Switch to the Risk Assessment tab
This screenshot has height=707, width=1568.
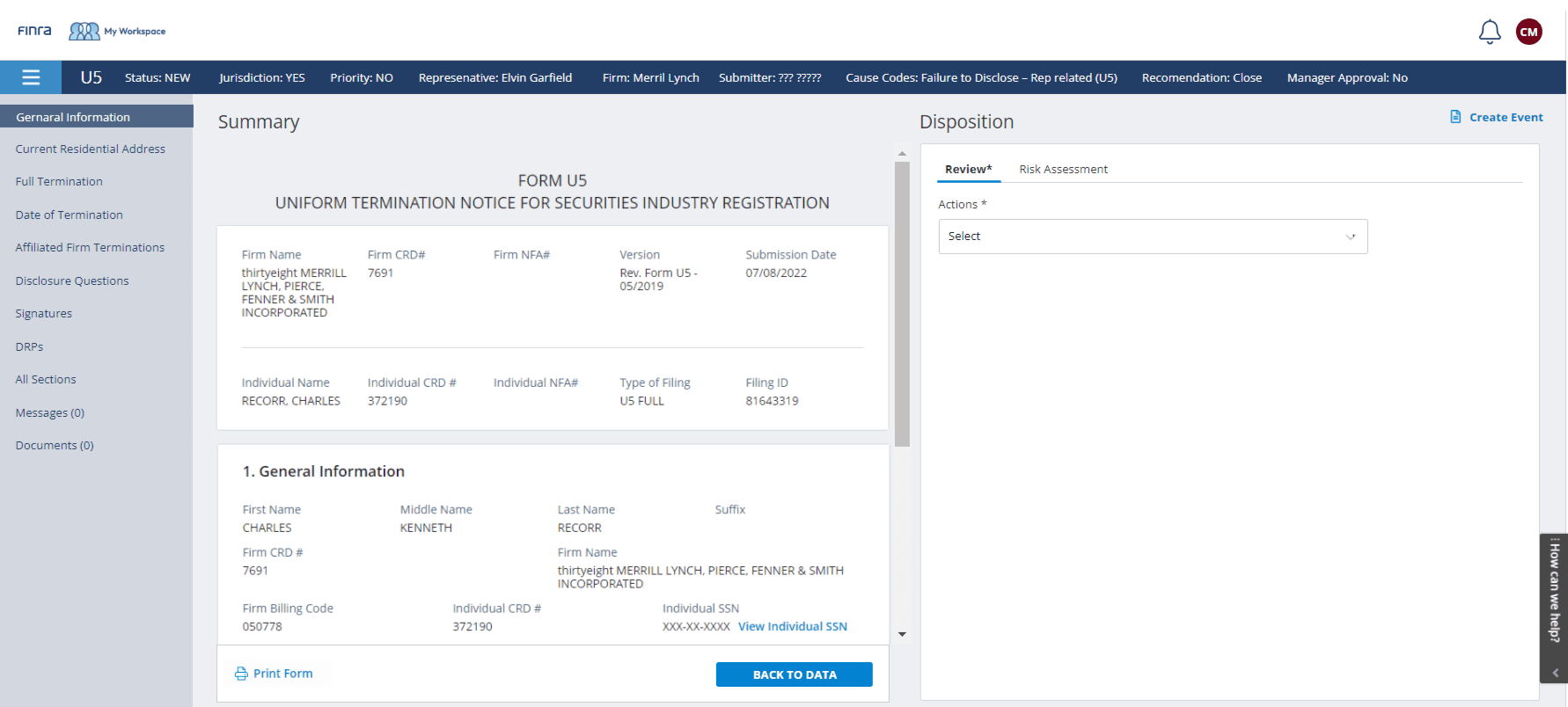[1063, 169]
